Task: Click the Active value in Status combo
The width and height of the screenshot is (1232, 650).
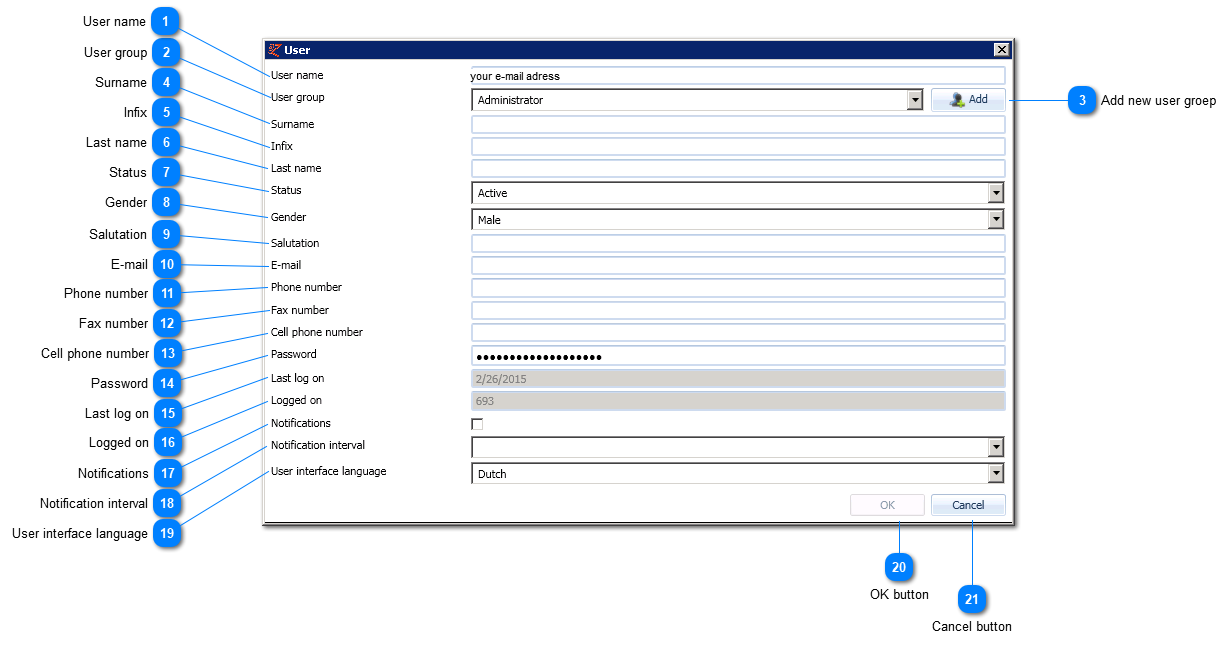Action: pos(493,193)
